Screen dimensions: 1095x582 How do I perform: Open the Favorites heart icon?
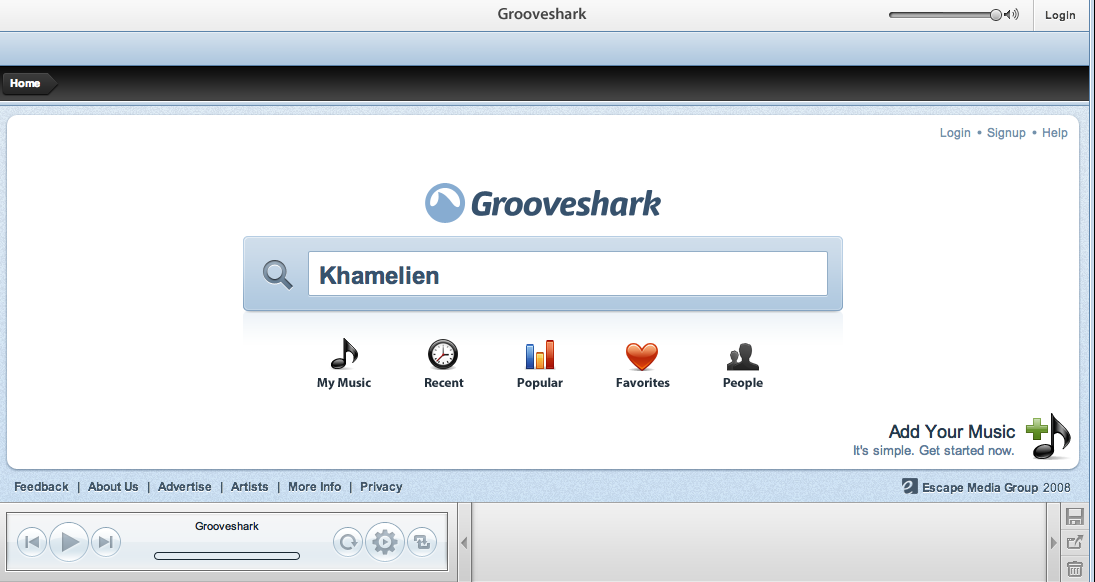tap(642, 356)
